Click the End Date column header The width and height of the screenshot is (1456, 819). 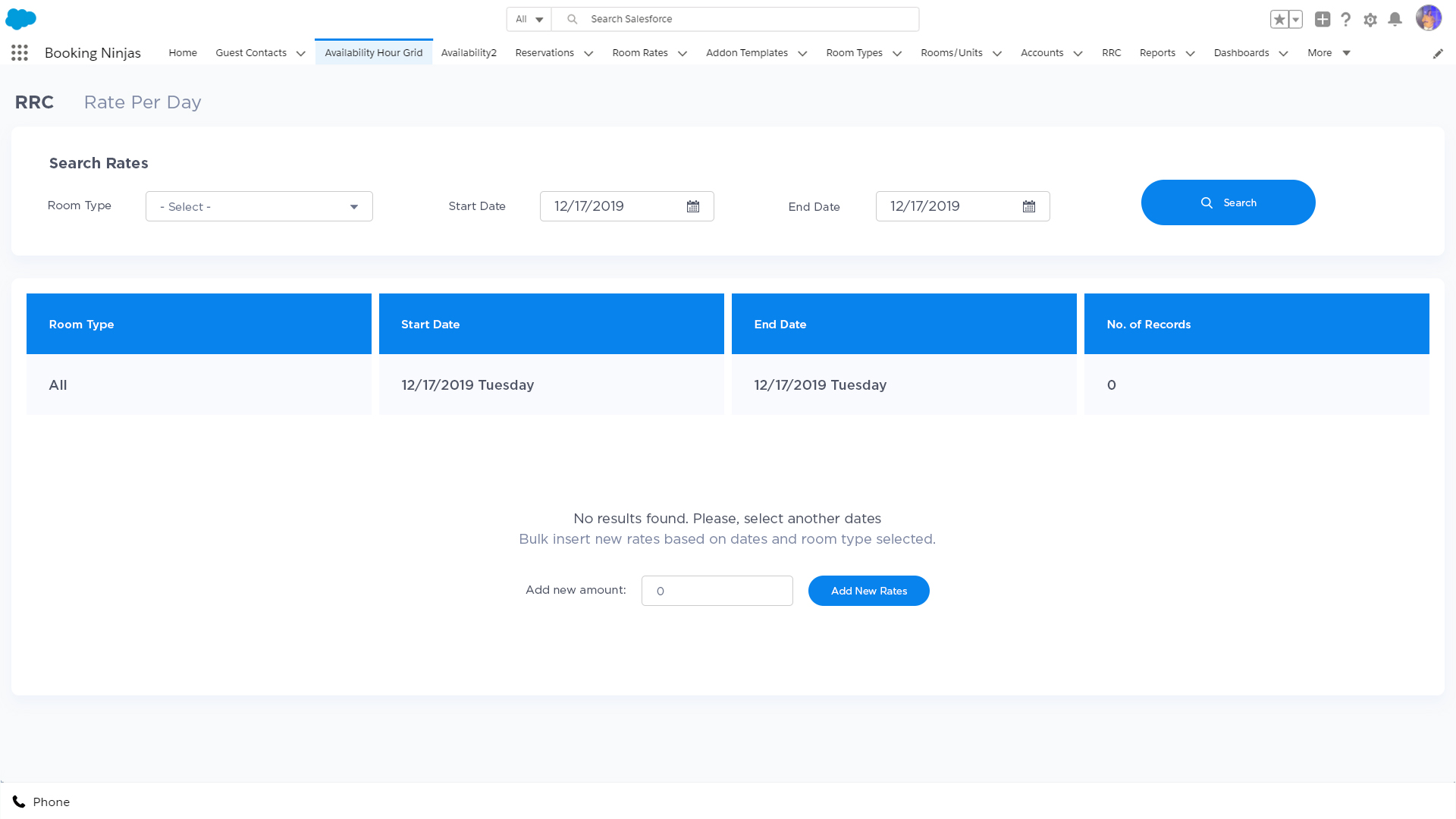904,324
